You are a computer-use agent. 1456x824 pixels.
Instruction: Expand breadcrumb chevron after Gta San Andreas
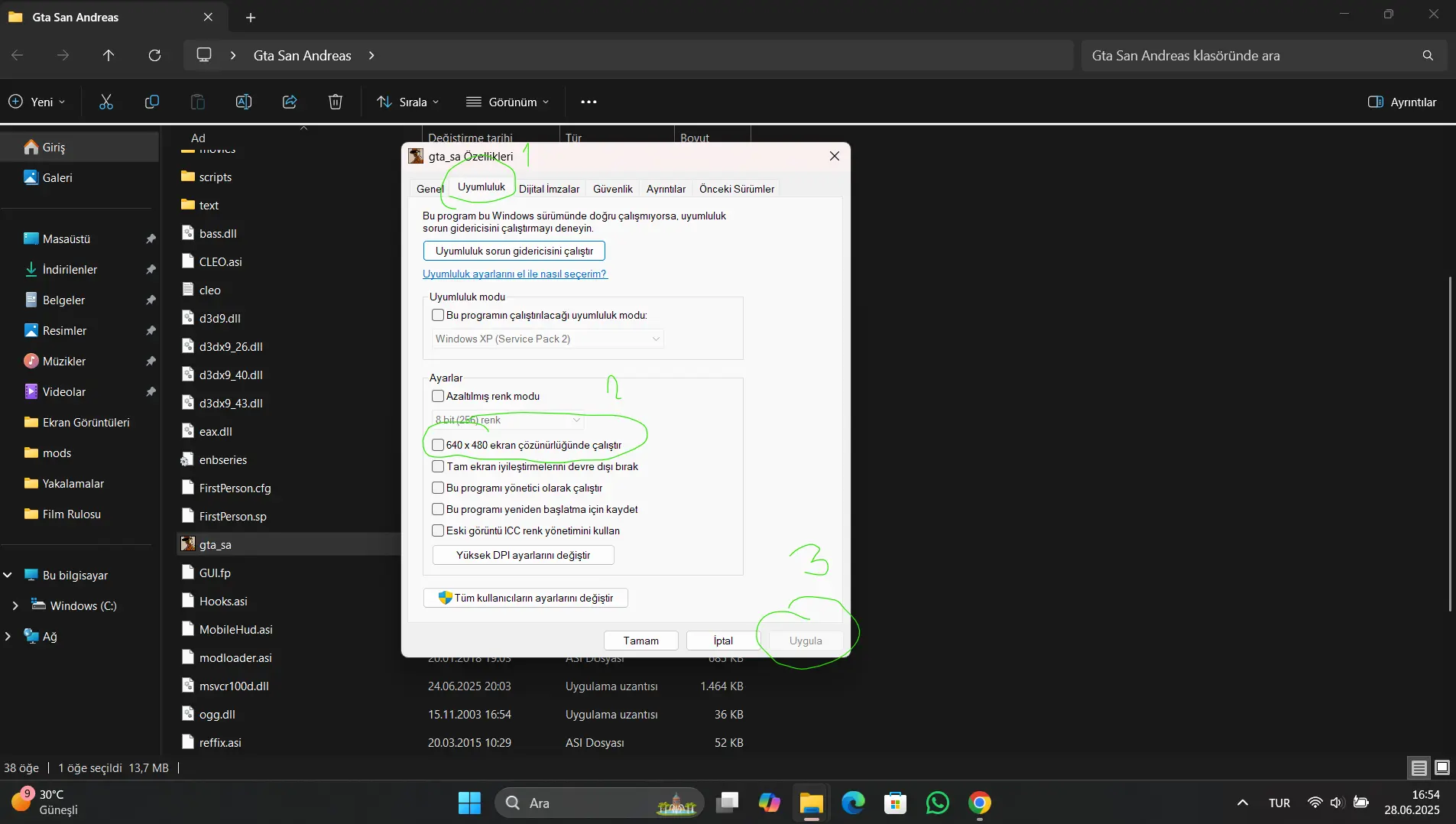tap(371, 55)
